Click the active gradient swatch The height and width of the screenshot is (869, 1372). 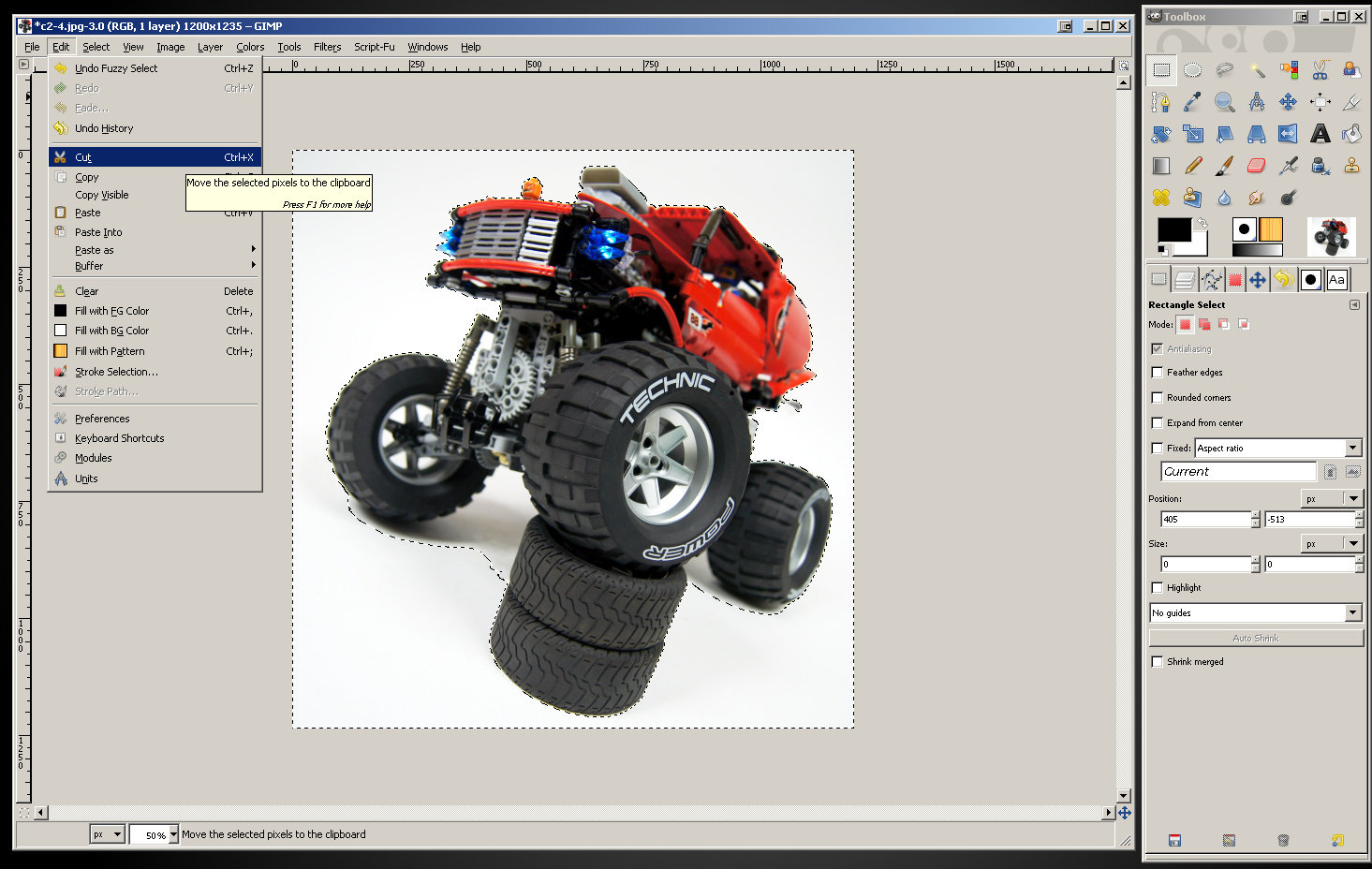point(1257,250)
